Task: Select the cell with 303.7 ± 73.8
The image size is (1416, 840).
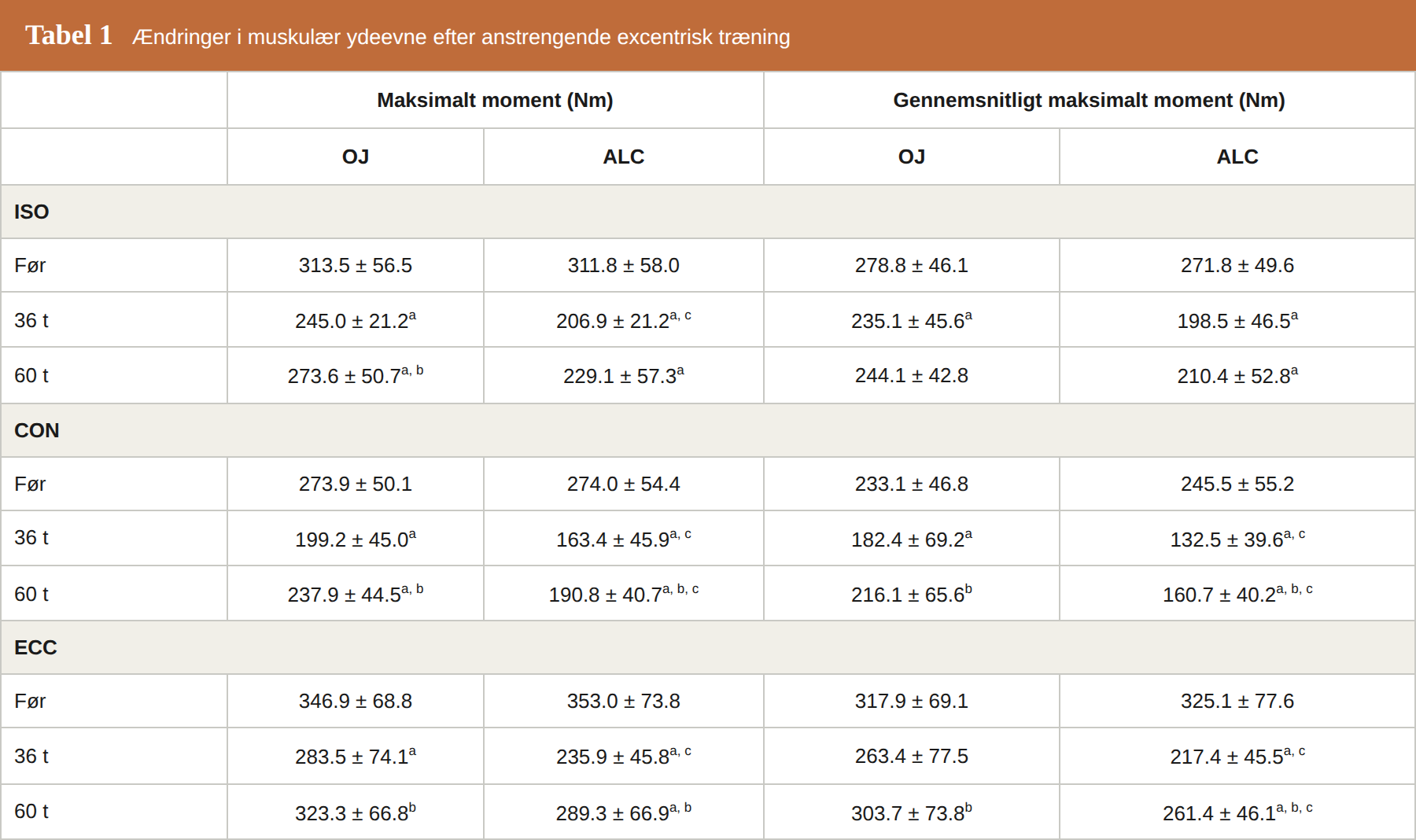Action: point(912,812)
